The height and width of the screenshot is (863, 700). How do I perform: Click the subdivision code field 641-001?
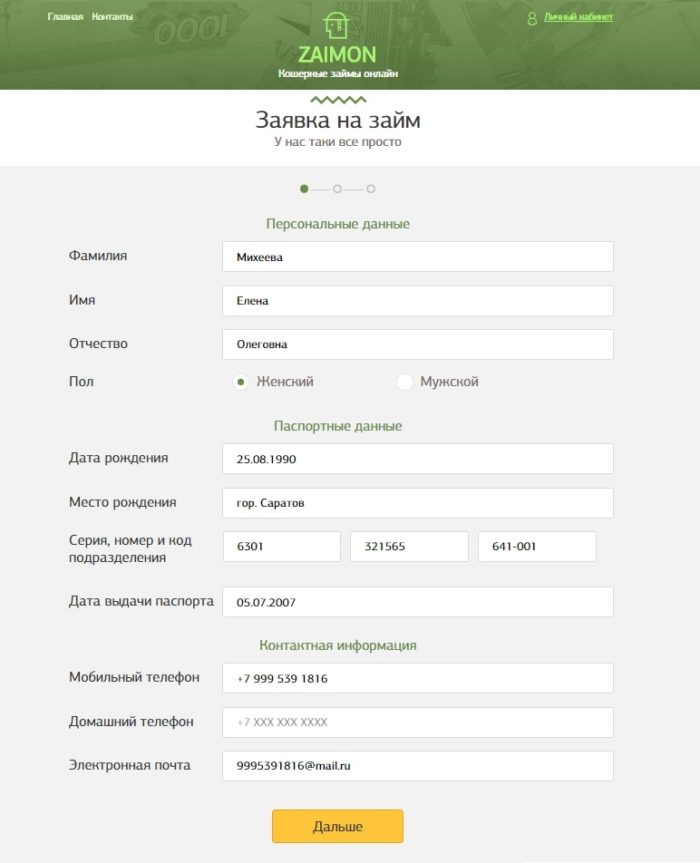pyautogui.click(x=537, y=546)
